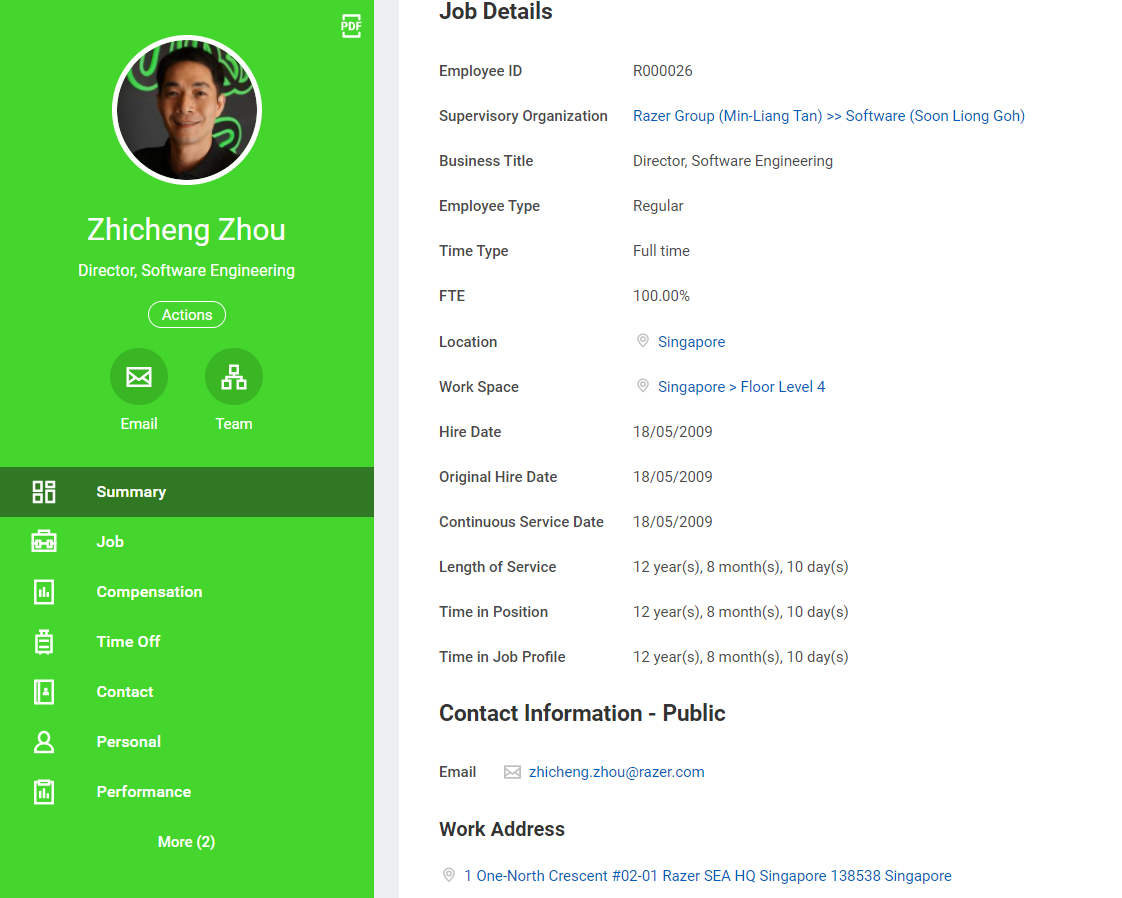This screenshot has width=1122, height=898.
Task: Click the Time Off luggage icon
Action: click(44, 642)
